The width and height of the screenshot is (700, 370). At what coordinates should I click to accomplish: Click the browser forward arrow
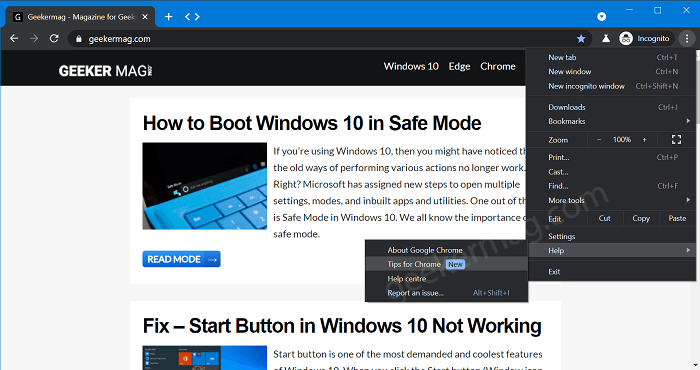click(x=34, y=38)
